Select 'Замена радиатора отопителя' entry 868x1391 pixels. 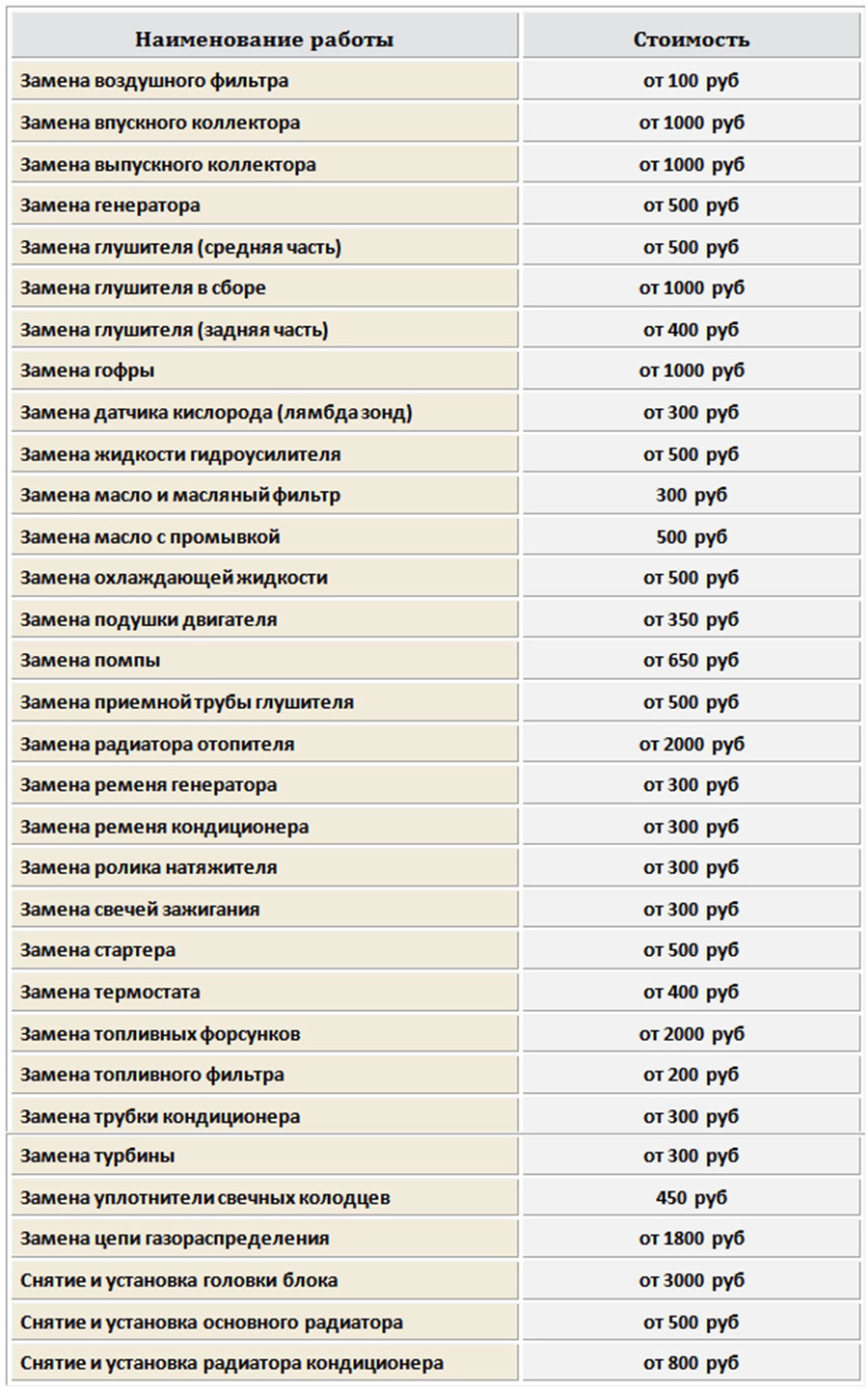[x=157, y=744]
